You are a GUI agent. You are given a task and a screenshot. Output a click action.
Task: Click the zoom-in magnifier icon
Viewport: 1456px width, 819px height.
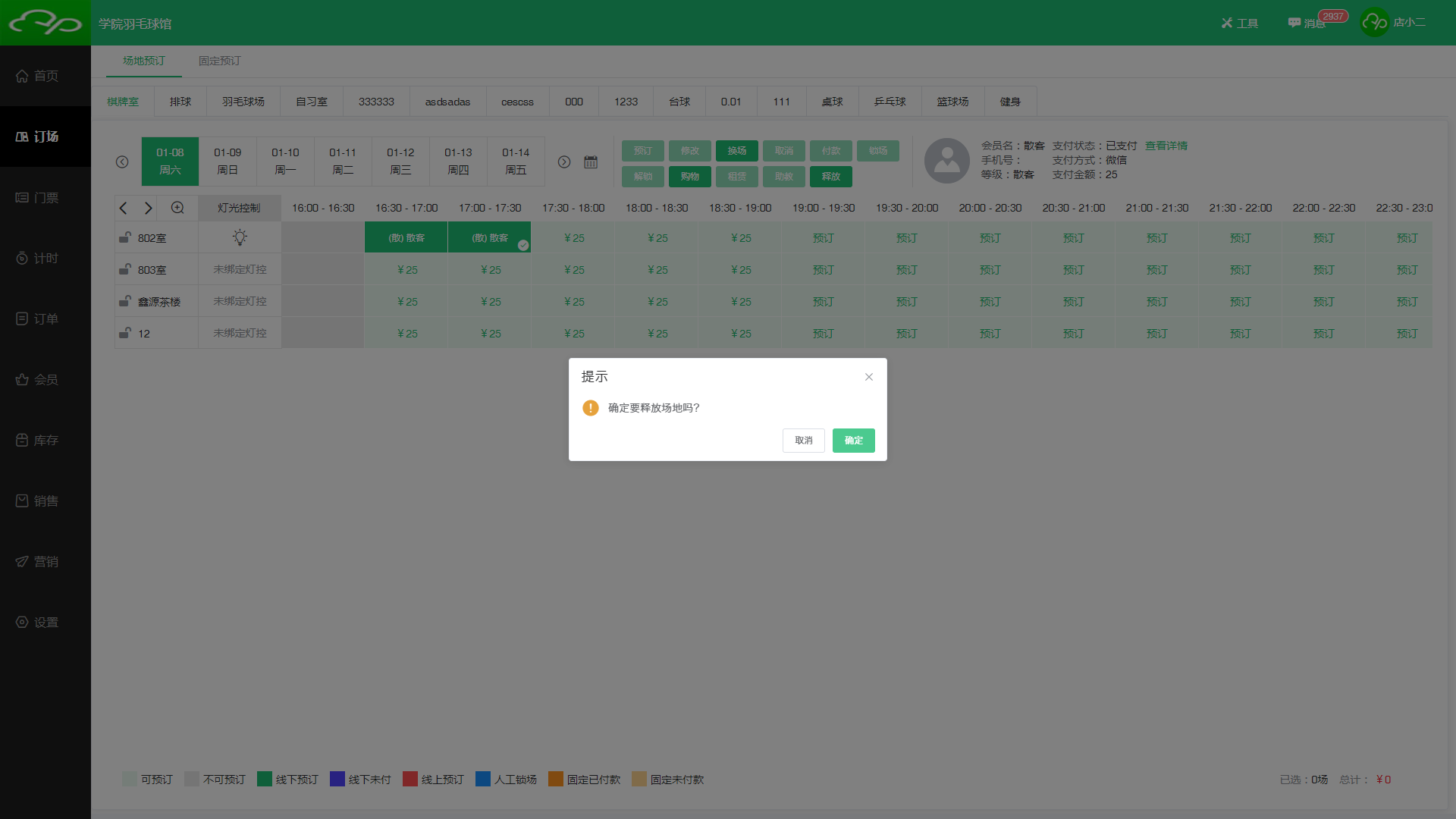pyautogui.click(x=177, y=208)
